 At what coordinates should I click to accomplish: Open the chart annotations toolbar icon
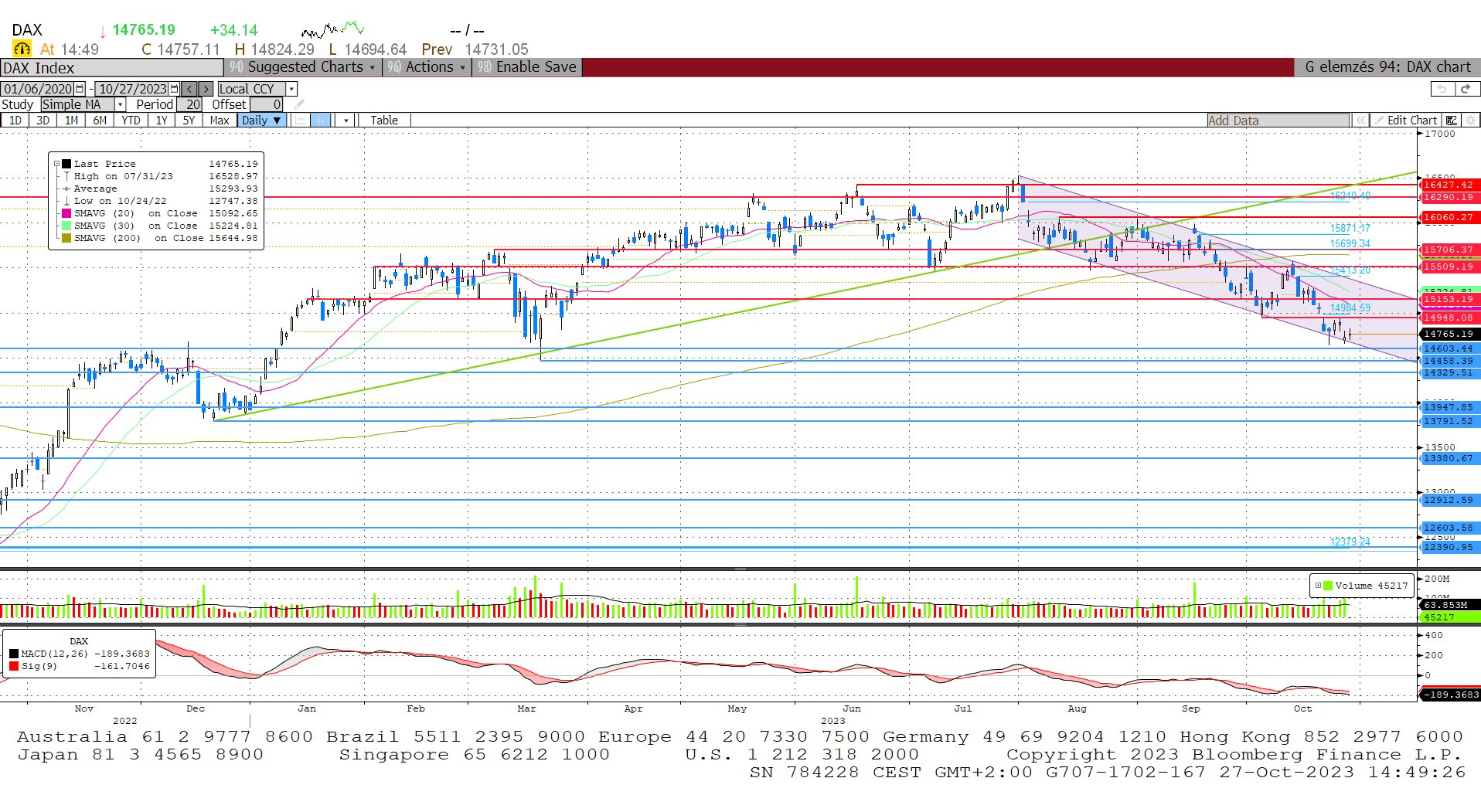[1452, 121]
